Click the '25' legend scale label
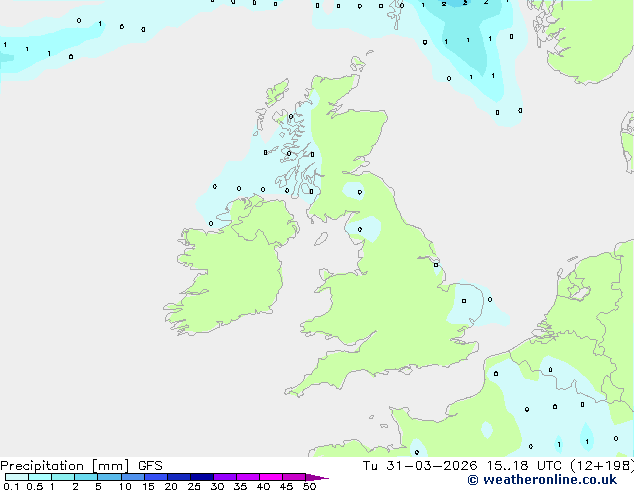 [x=194, y=486]
